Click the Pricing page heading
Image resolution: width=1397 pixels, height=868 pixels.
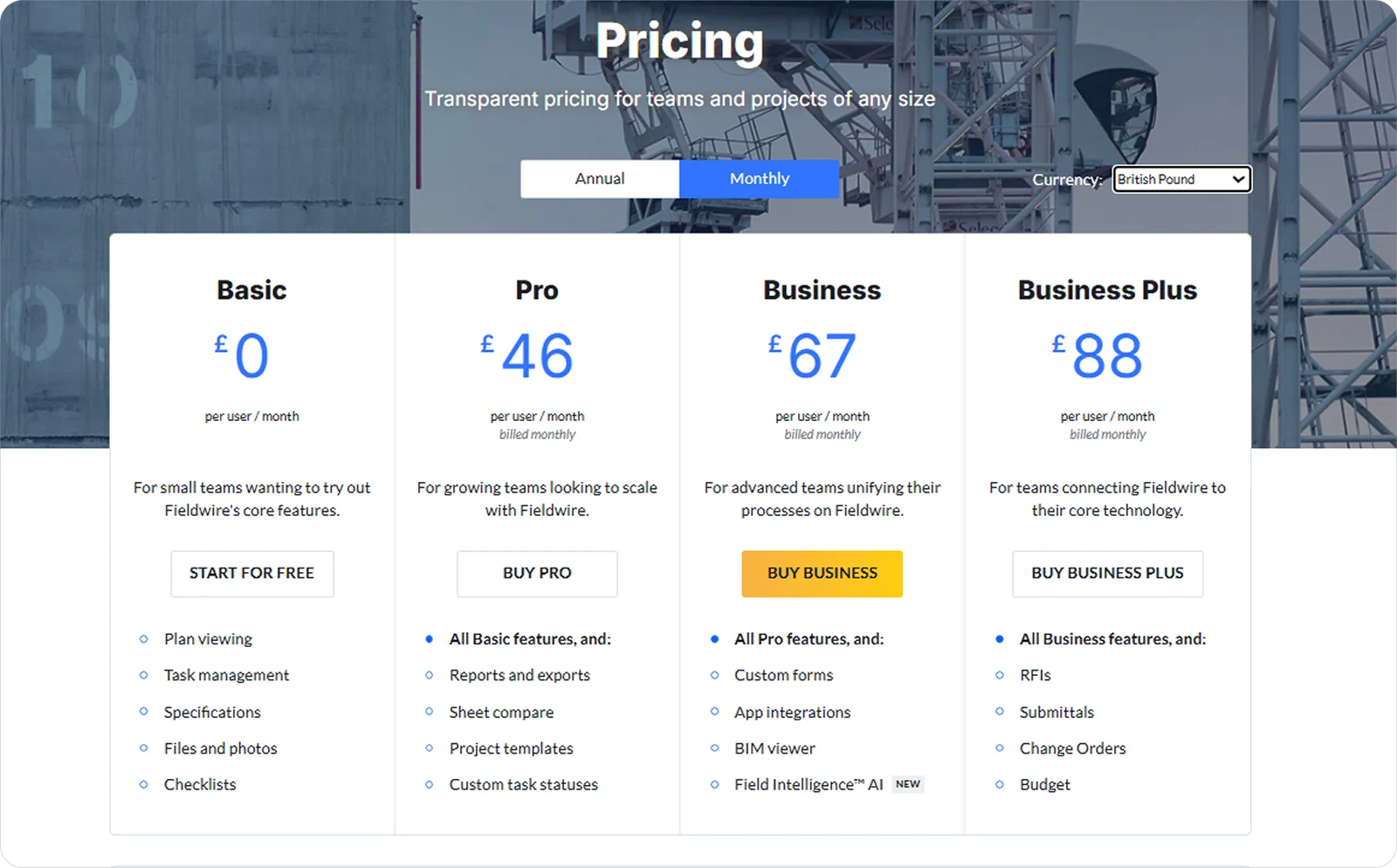(x=680, y=41)
